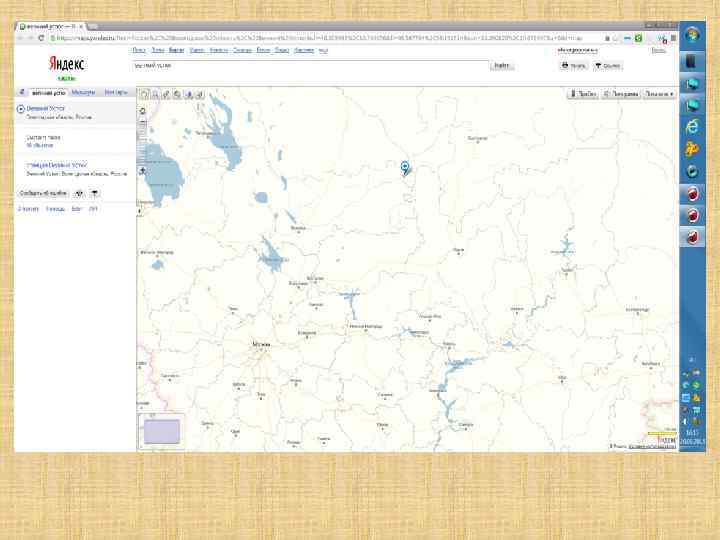Open the Помощь footer link
Image resolution: width=720 pixels, height=540 pixels.
tap(55, 209)
